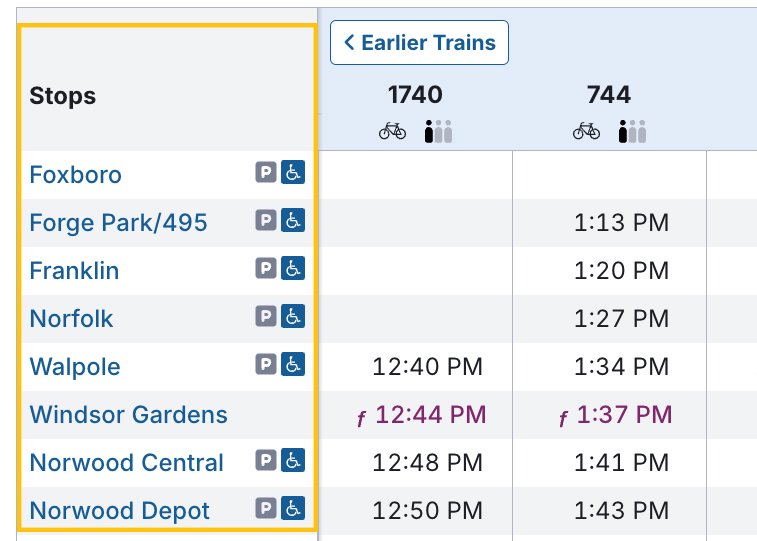Click the wheelchair icon for Walpole
Image resolution: width=757 pixels, height=541 pixels.
pos(292,364)
